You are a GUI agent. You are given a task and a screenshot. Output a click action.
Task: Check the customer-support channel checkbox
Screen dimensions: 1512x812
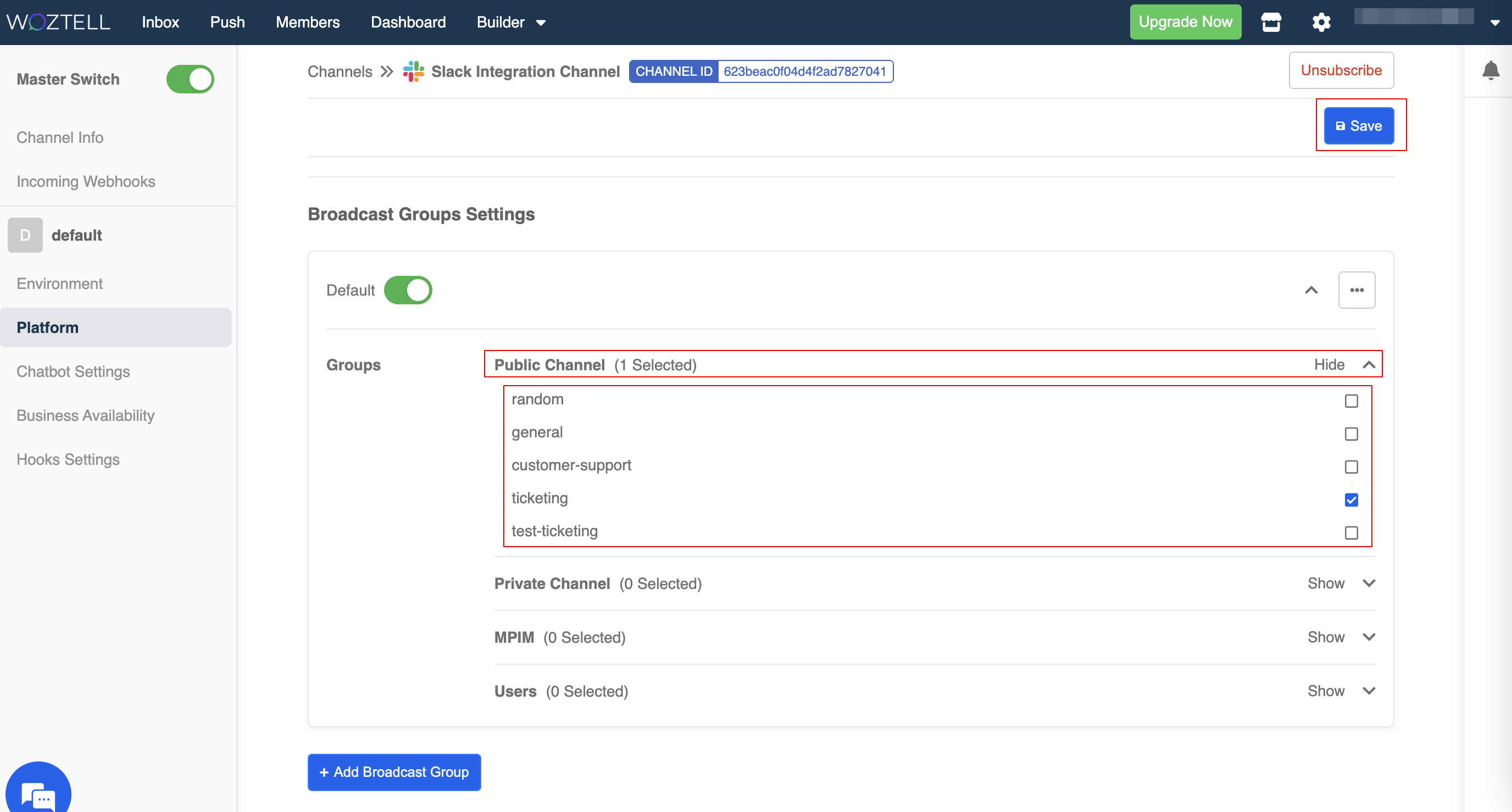1350,467
